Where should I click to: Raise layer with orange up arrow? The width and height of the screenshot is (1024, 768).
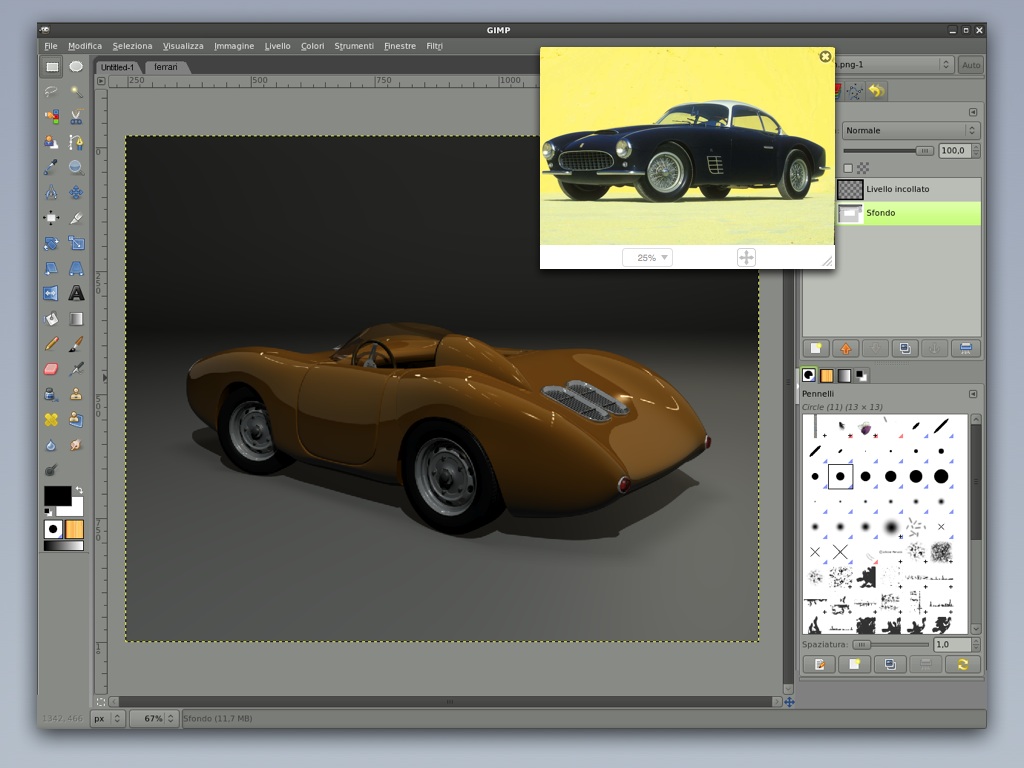point(846,348)
